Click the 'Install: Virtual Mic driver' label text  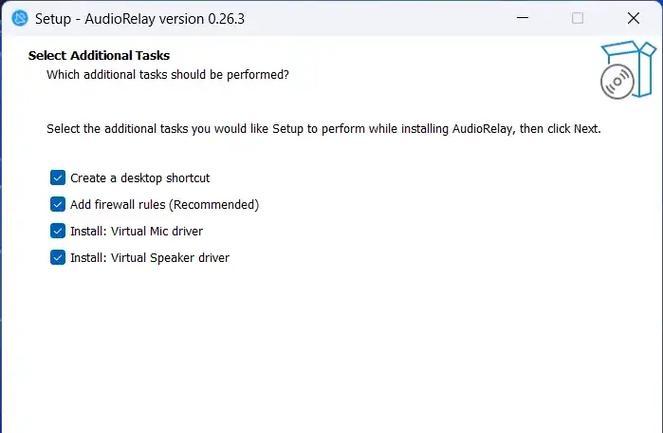pos(137,231)
